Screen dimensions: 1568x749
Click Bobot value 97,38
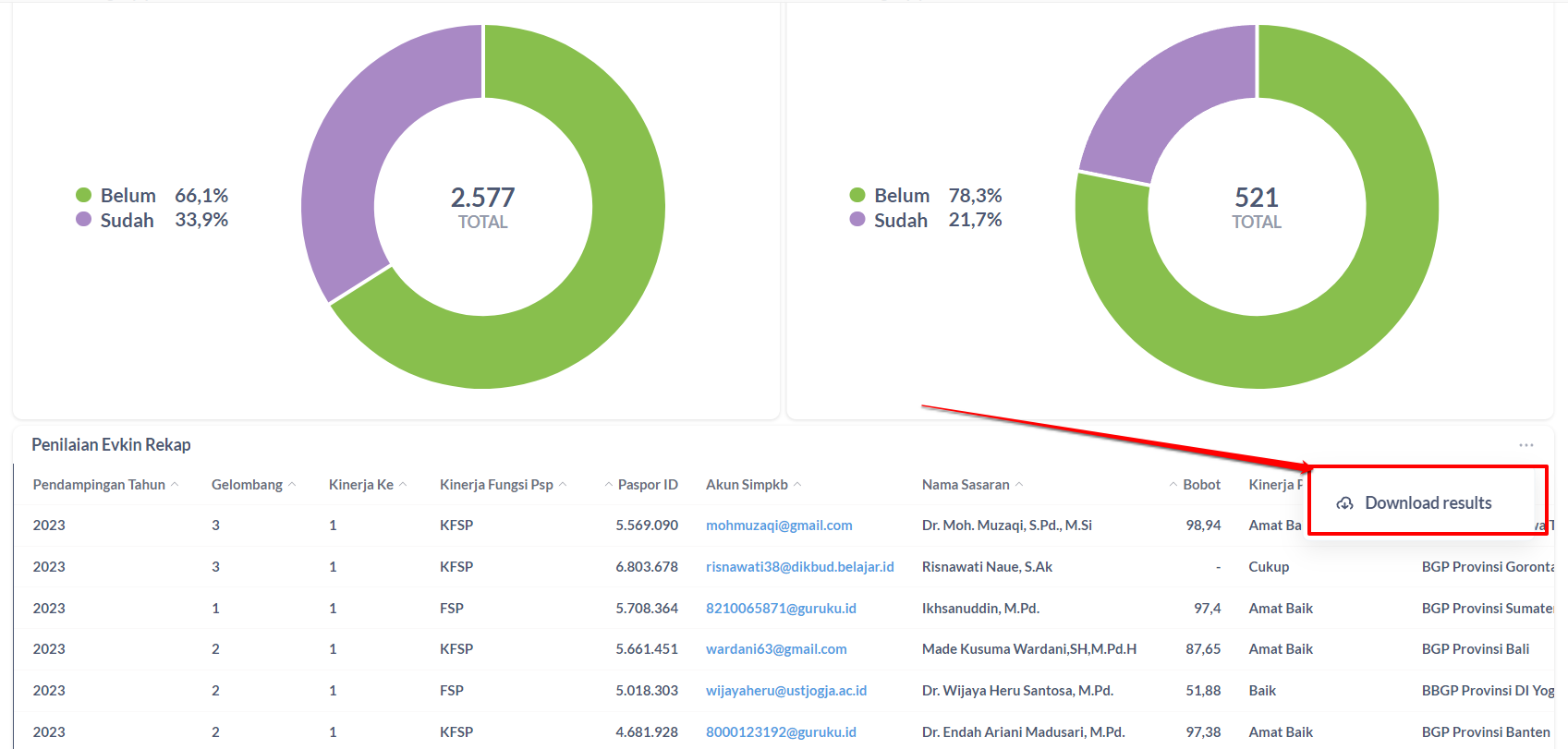(x=1203, y=732)
